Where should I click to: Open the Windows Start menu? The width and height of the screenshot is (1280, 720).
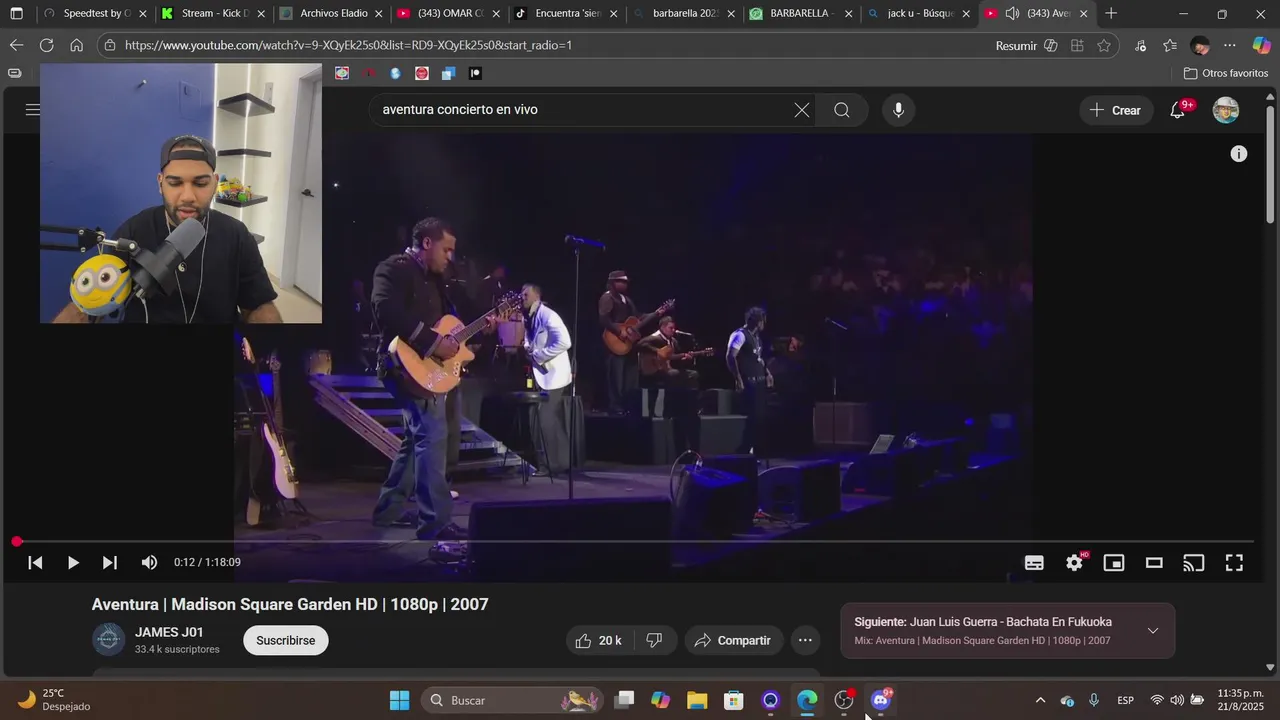[399, 700]
